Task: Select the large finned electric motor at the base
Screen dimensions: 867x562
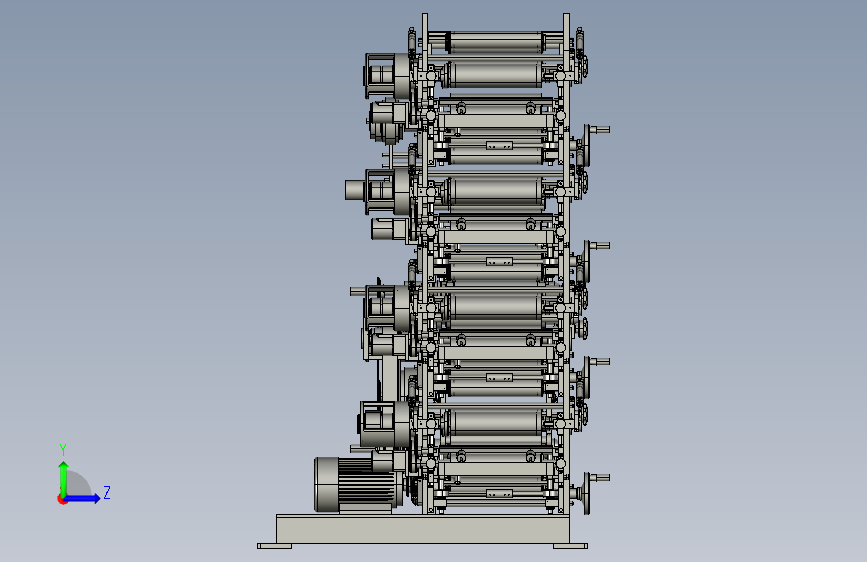Action: (x=357, y=485)
